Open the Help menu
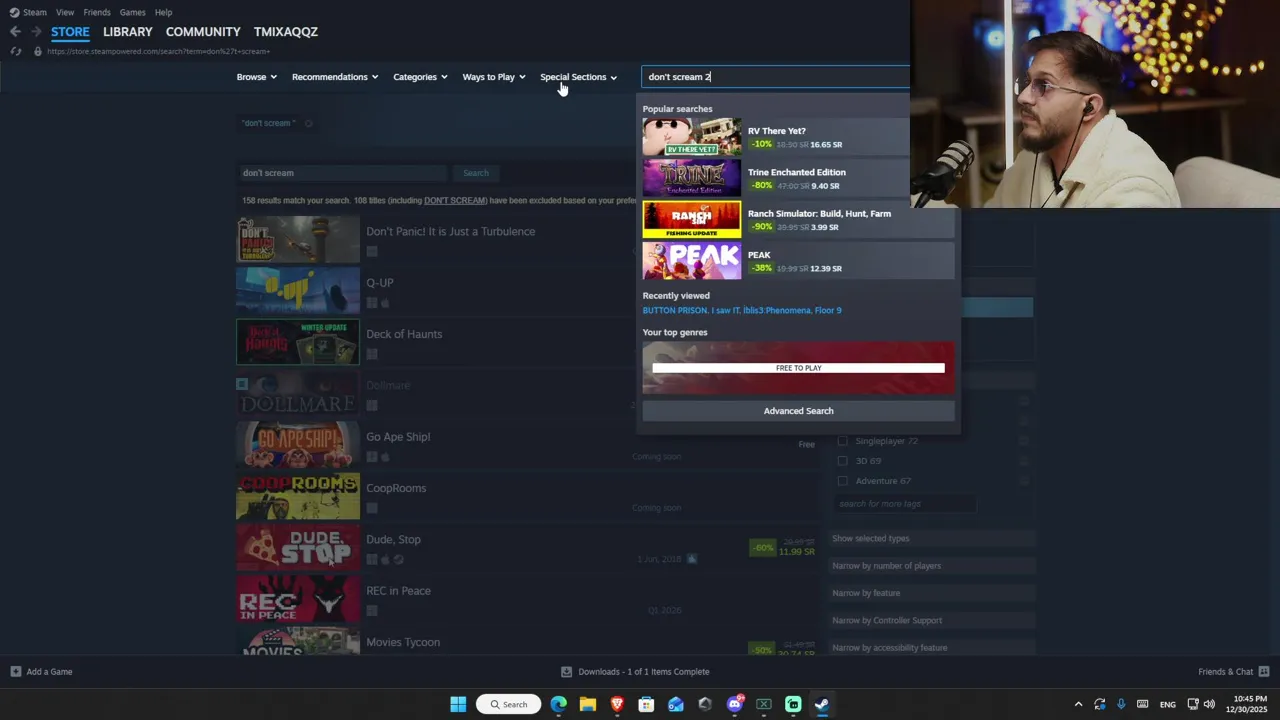This screenshot has width=1280, height=720. coord(163,12)
